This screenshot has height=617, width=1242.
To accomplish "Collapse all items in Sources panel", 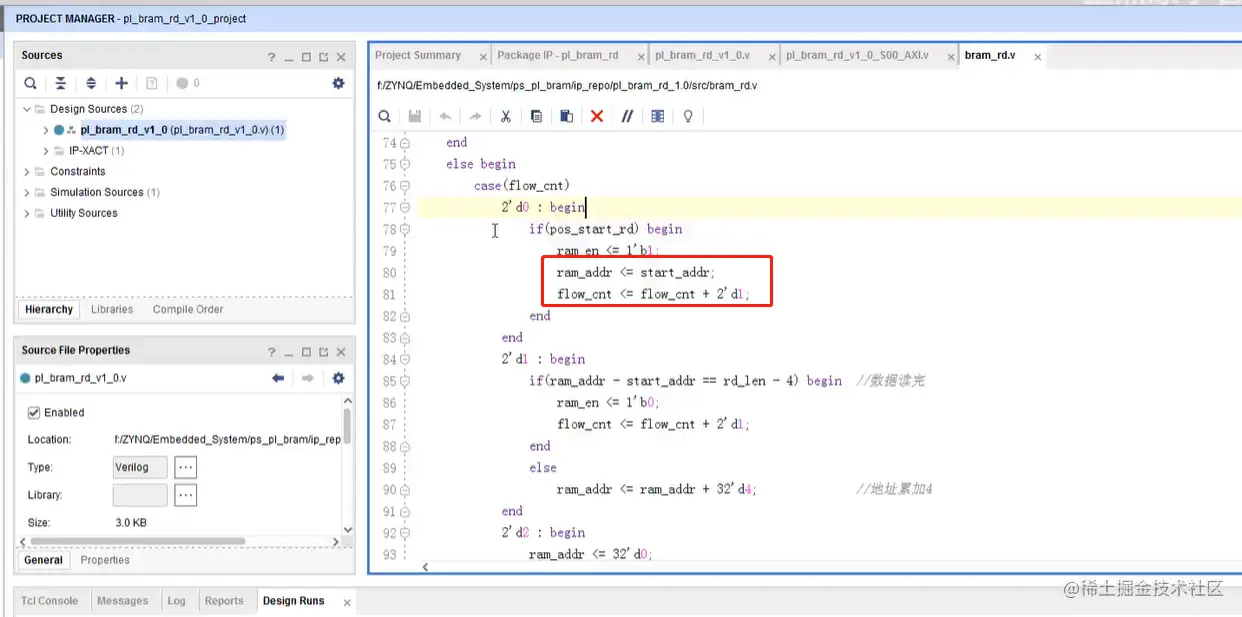I will [61, 83].
